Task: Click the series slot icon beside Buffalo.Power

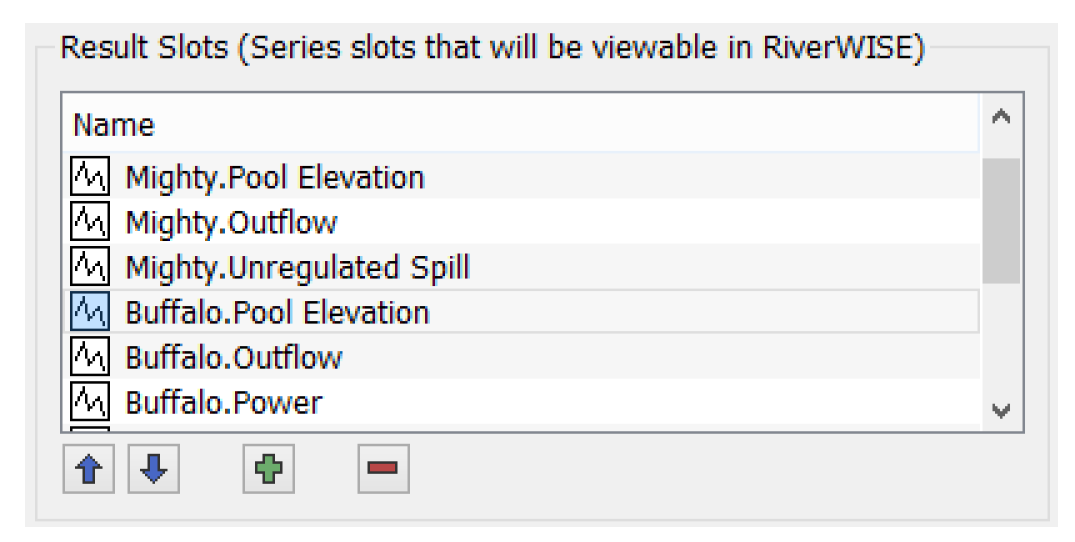Action: point(90,403)
